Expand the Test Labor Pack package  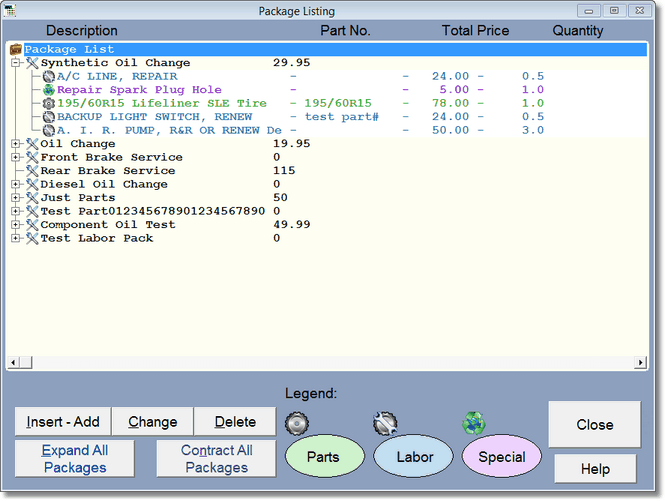(x=16, y=238)
